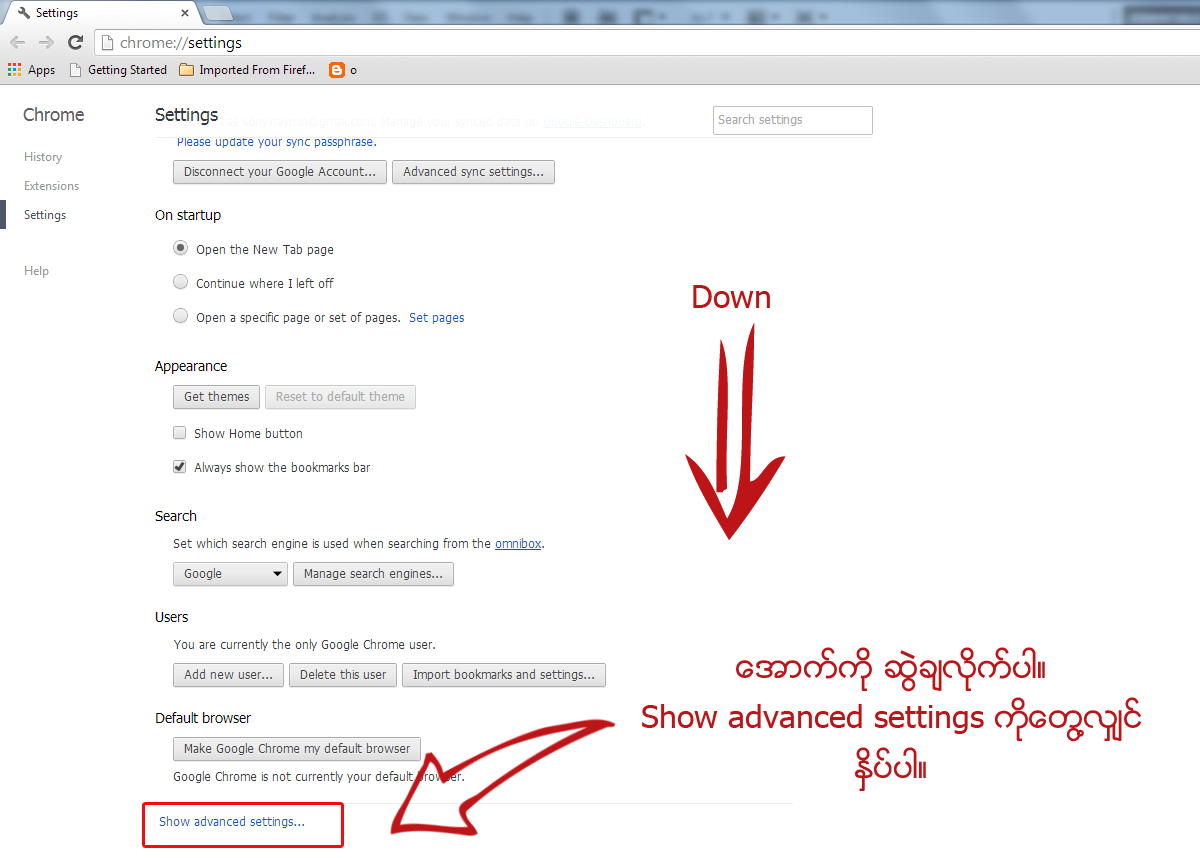The height and width of the screenshot is (858, 1200).
Task: Uncheck Always show the bookmarks bar
Action: pos(179,466)
